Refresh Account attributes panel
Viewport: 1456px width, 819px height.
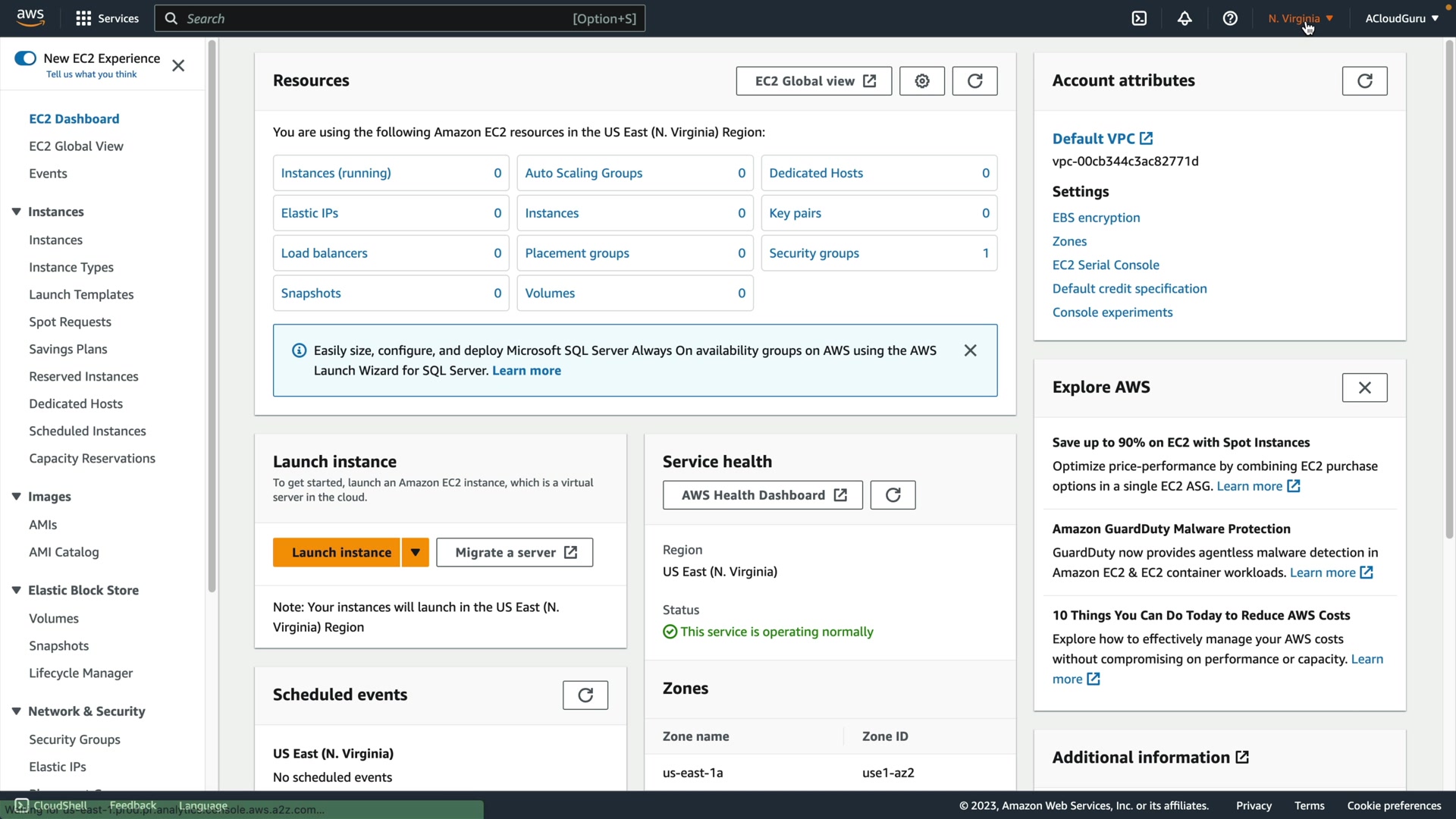click(x=1364, y=81)
